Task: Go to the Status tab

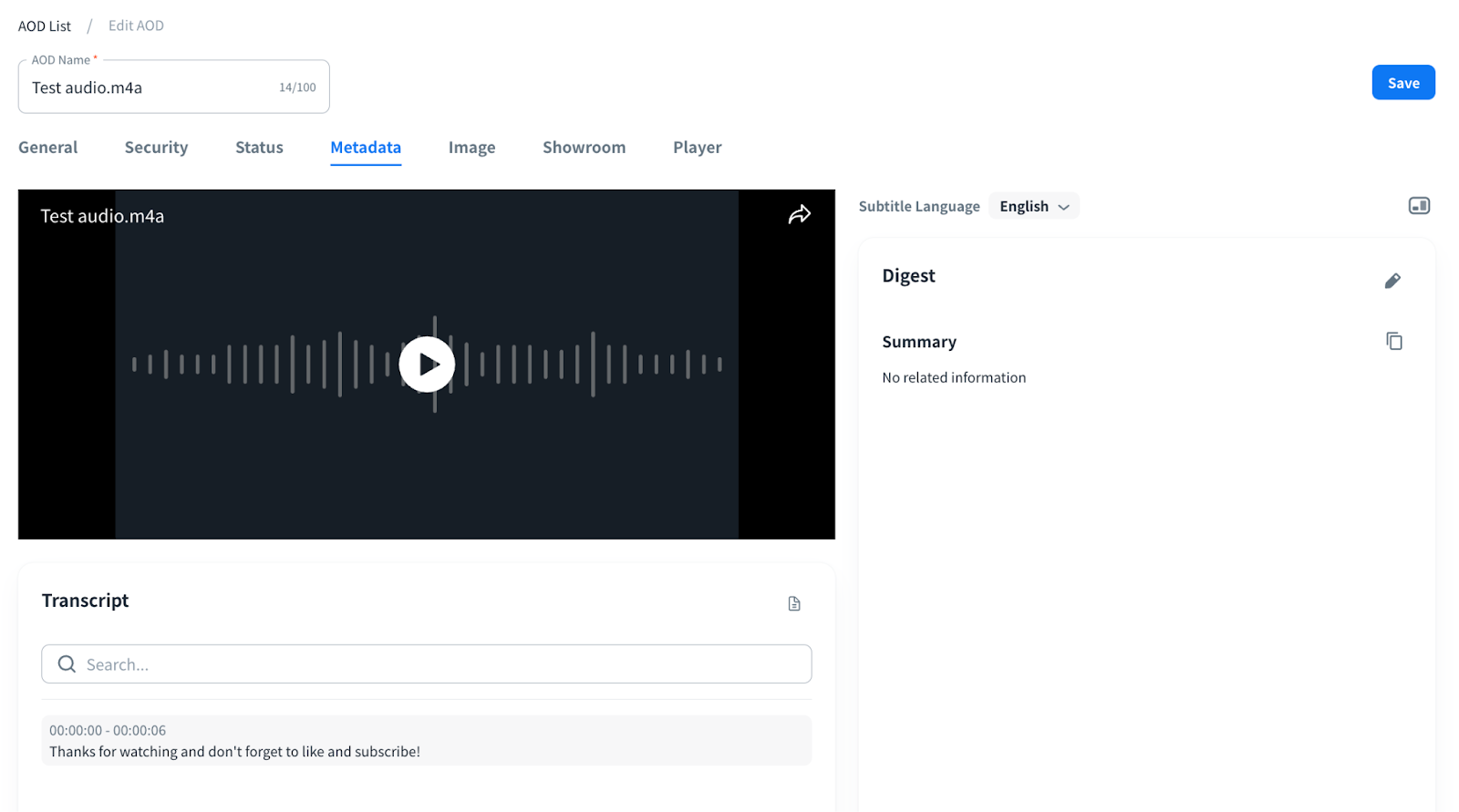Action: (259, 148)
